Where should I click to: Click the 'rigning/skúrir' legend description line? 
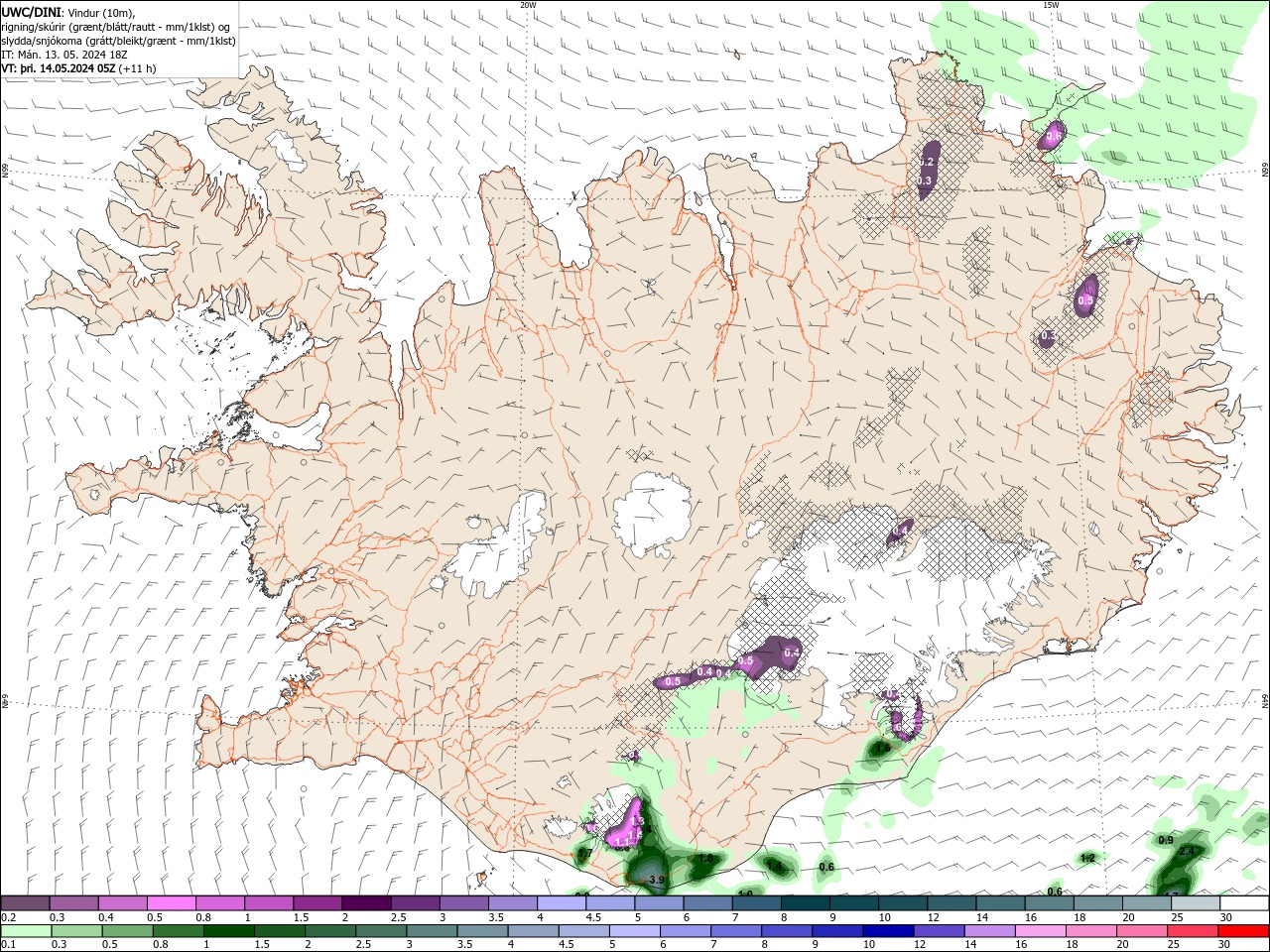[x=117, y=27]
